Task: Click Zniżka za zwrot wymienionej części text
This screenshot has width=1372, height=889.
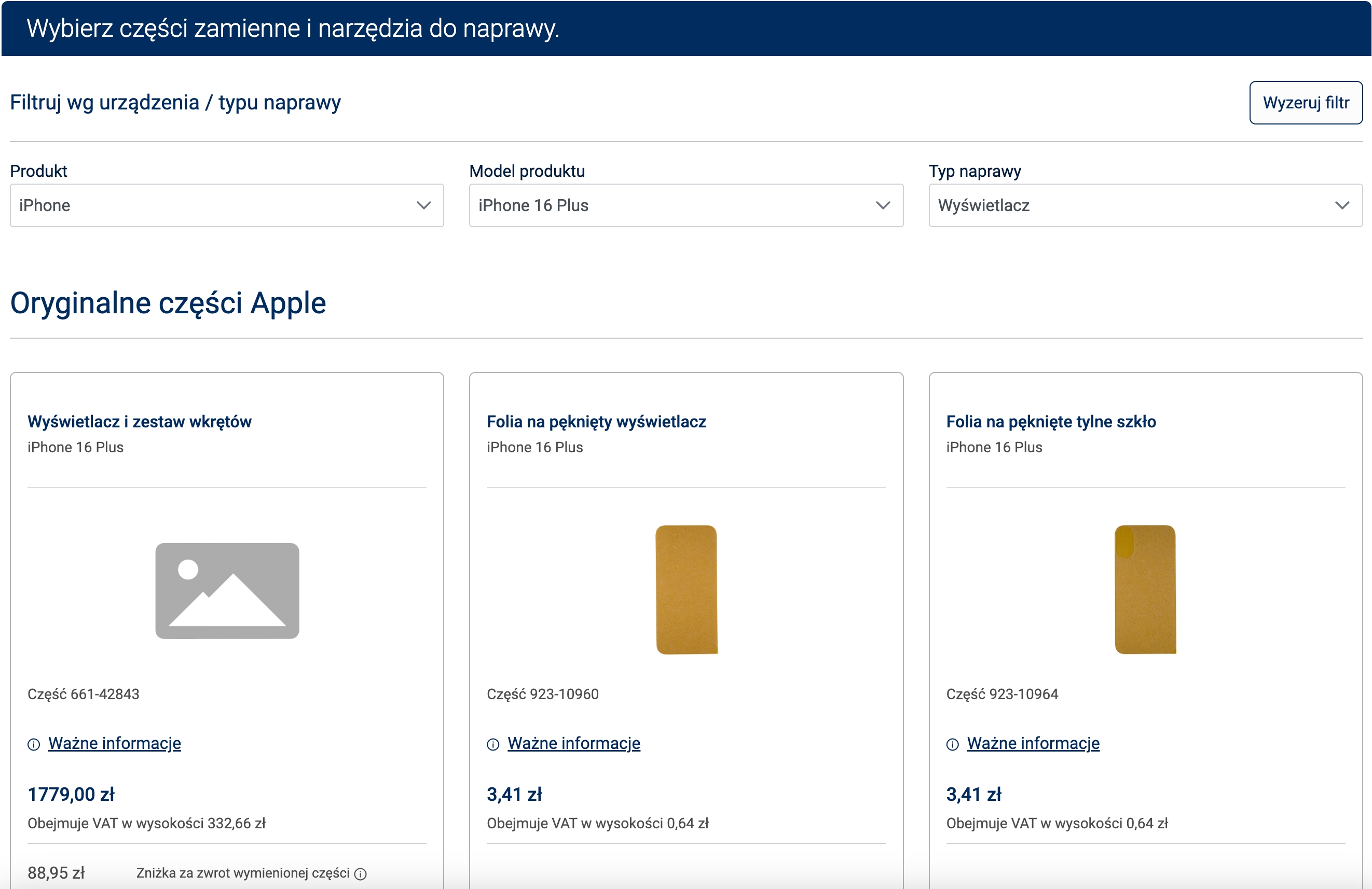Action: click(243, 873)
